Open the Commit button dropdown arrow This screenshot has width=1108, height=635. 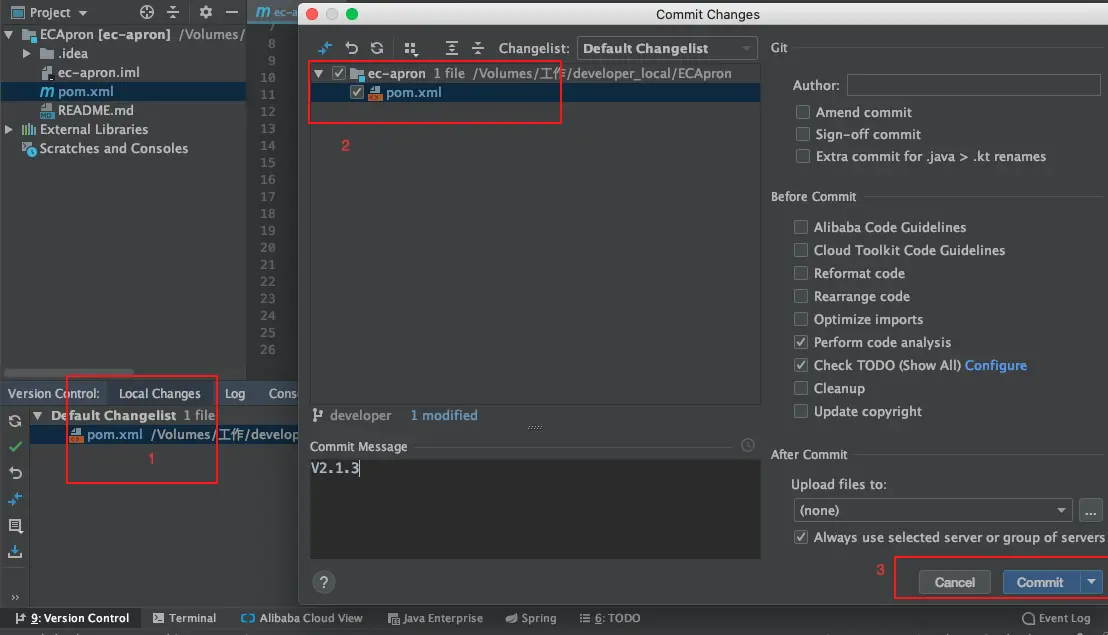coord(1092,582)
